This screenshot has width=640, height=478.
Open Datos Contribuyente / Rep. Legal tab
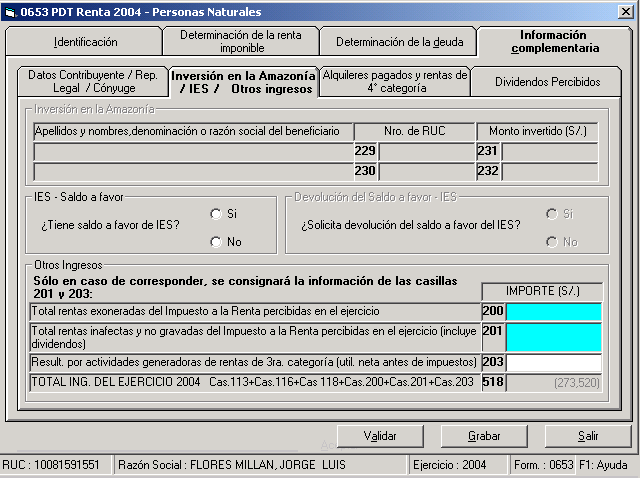91,82
